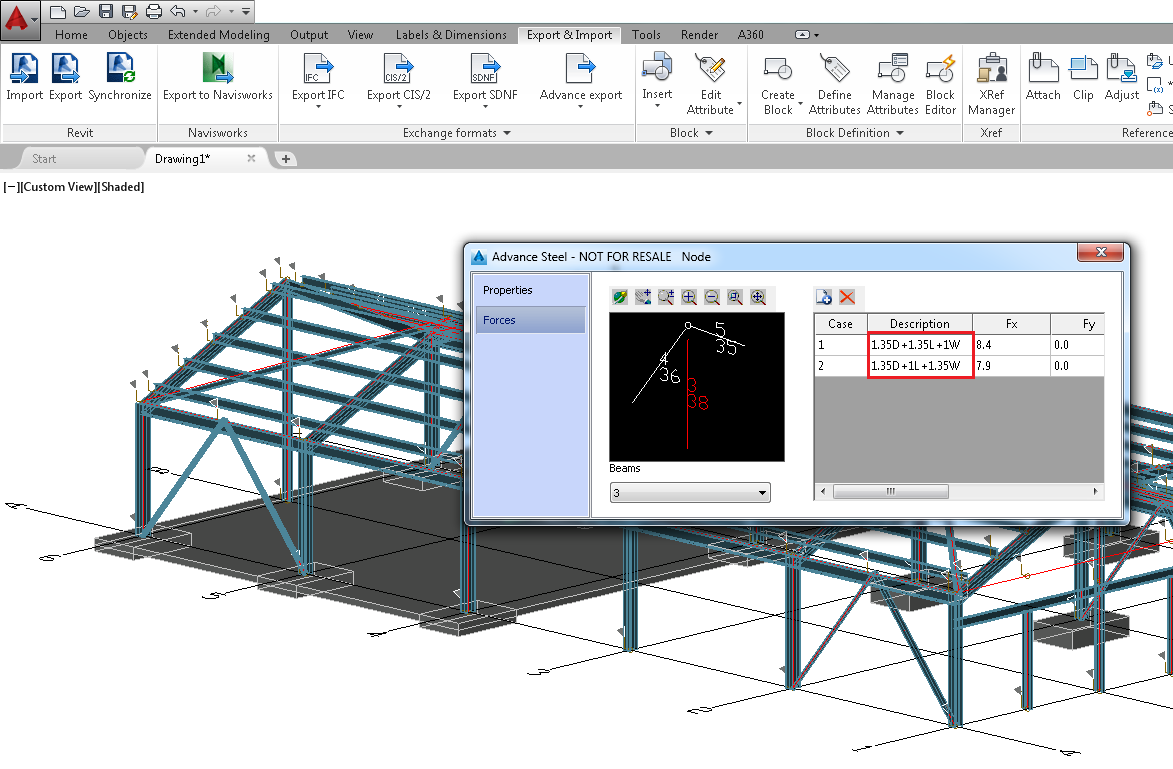Open the Beams dropdown showing 3
The width and height of the screenshot is (1173, 769).
690,493
